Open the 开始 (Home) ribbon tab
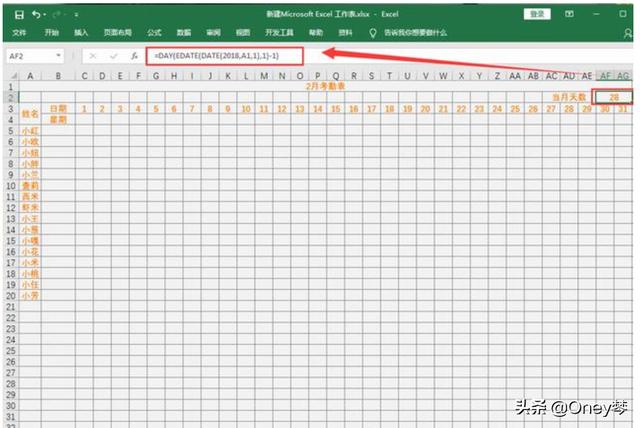Image resolution: width=640 pixels, height=428 pixels. [51, 33]
